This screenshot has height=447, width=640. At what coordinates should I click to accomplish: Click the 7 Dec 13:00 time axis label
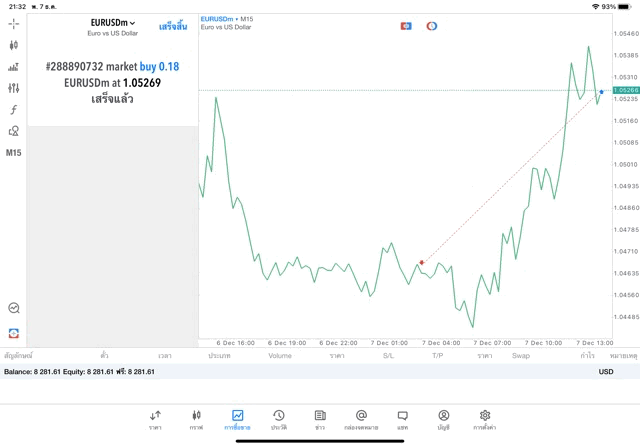594,343
